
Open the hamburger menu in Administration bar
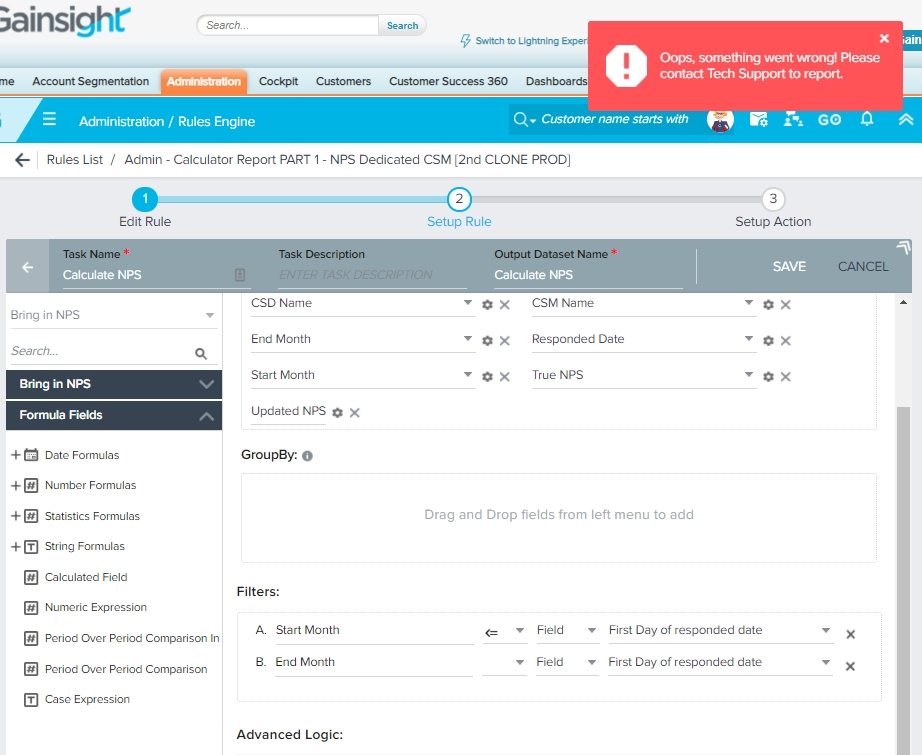49,119
